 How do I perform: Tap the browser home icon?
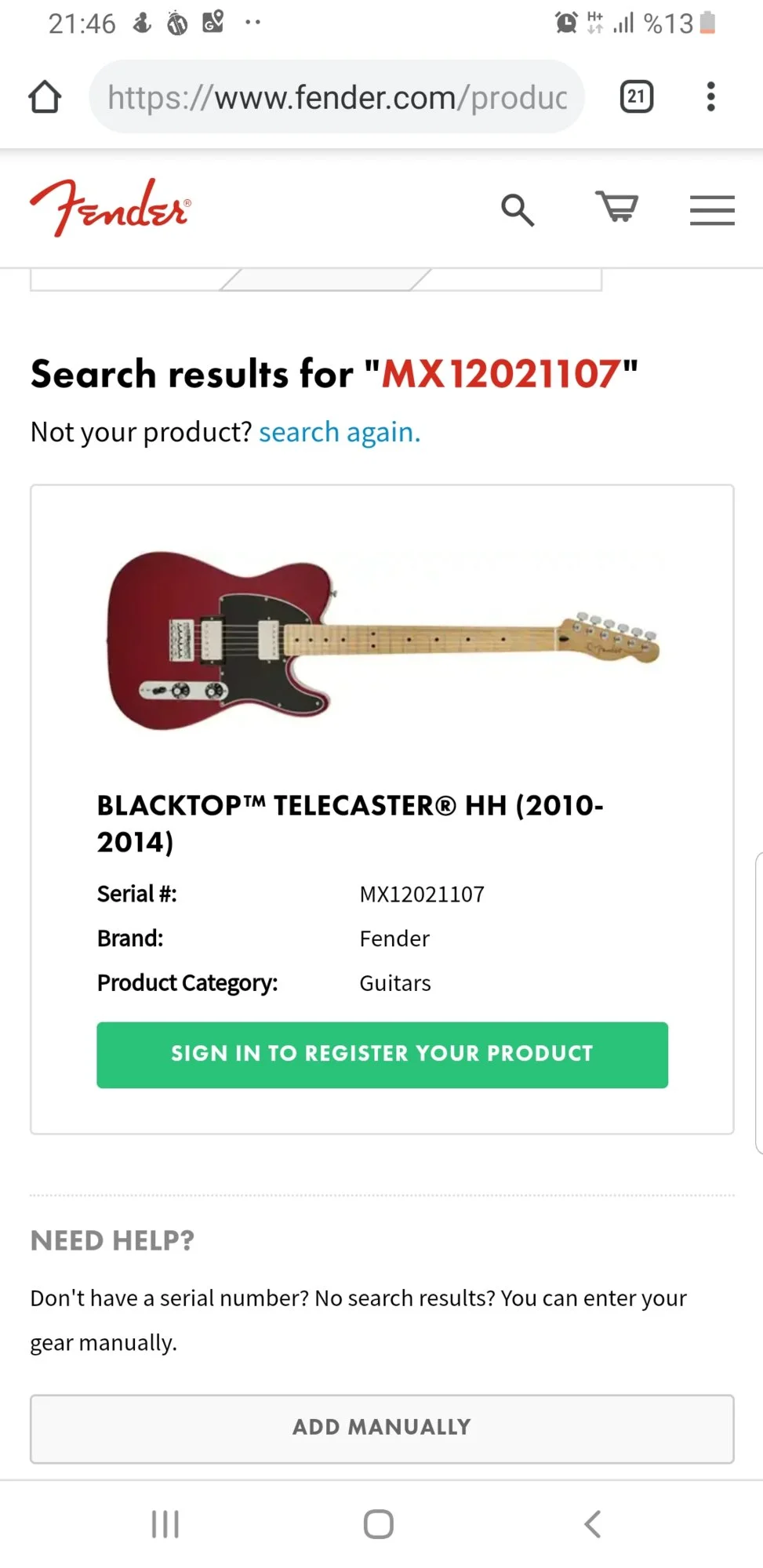tap(45, 97)
